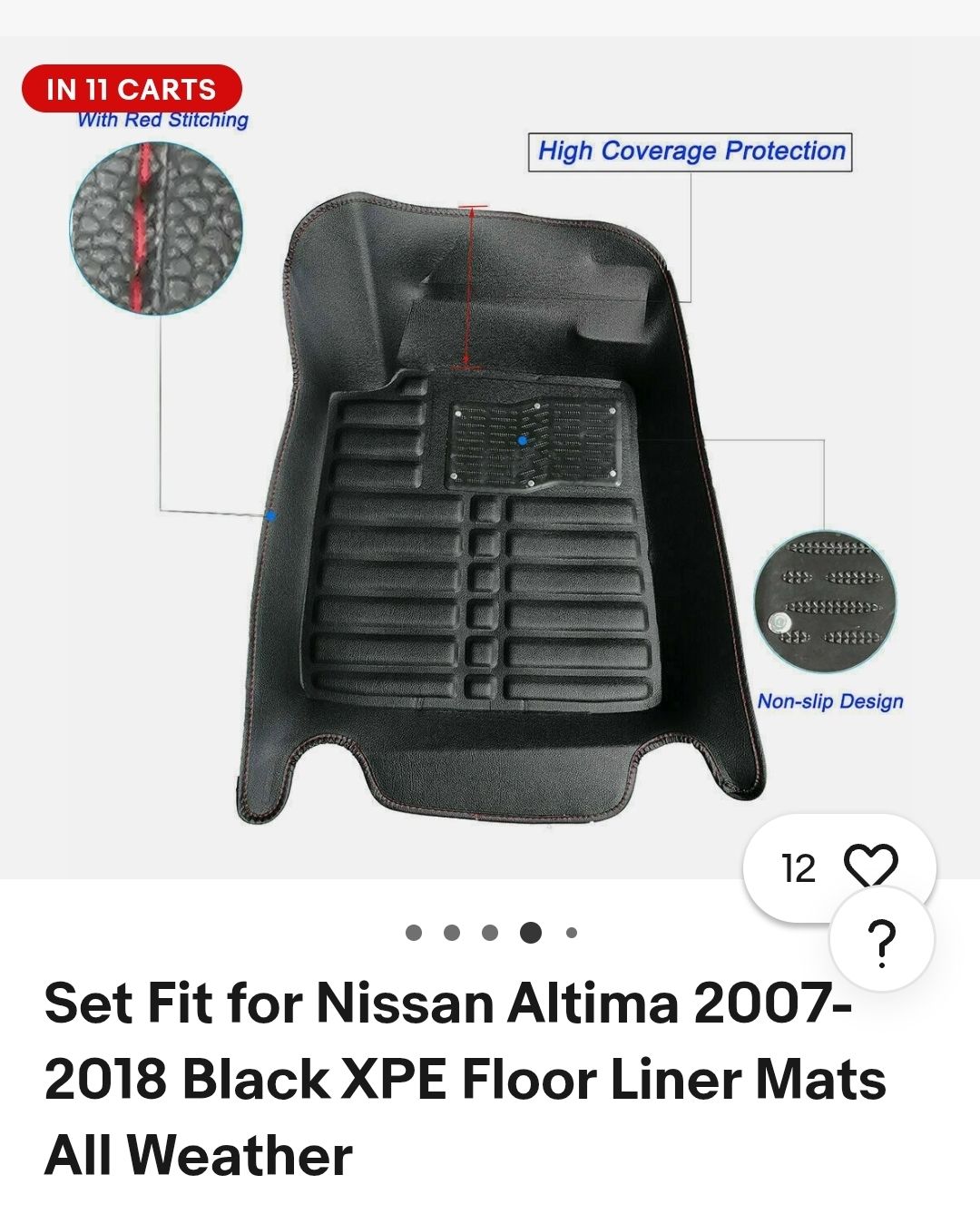Tap the rubber heel pad on the mat
The height and width of the screenshot is (1214, 980).
pos(535,443)
